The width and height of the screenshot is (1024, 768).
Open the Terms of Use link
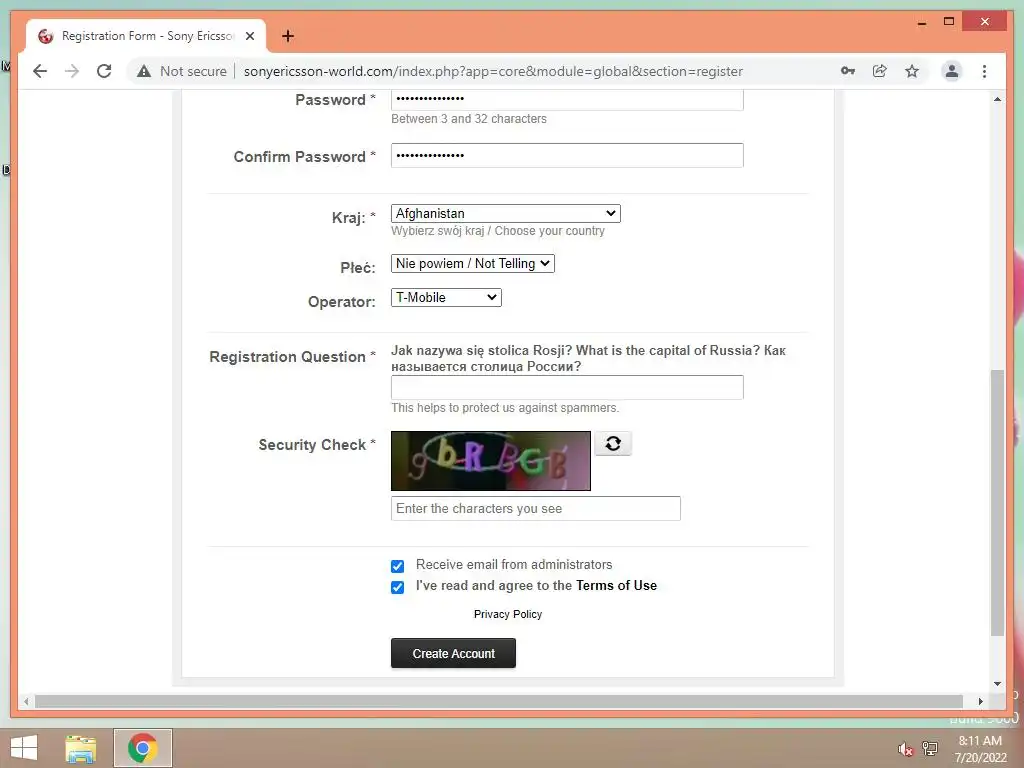pyautogui.click(x=616, y=585)
